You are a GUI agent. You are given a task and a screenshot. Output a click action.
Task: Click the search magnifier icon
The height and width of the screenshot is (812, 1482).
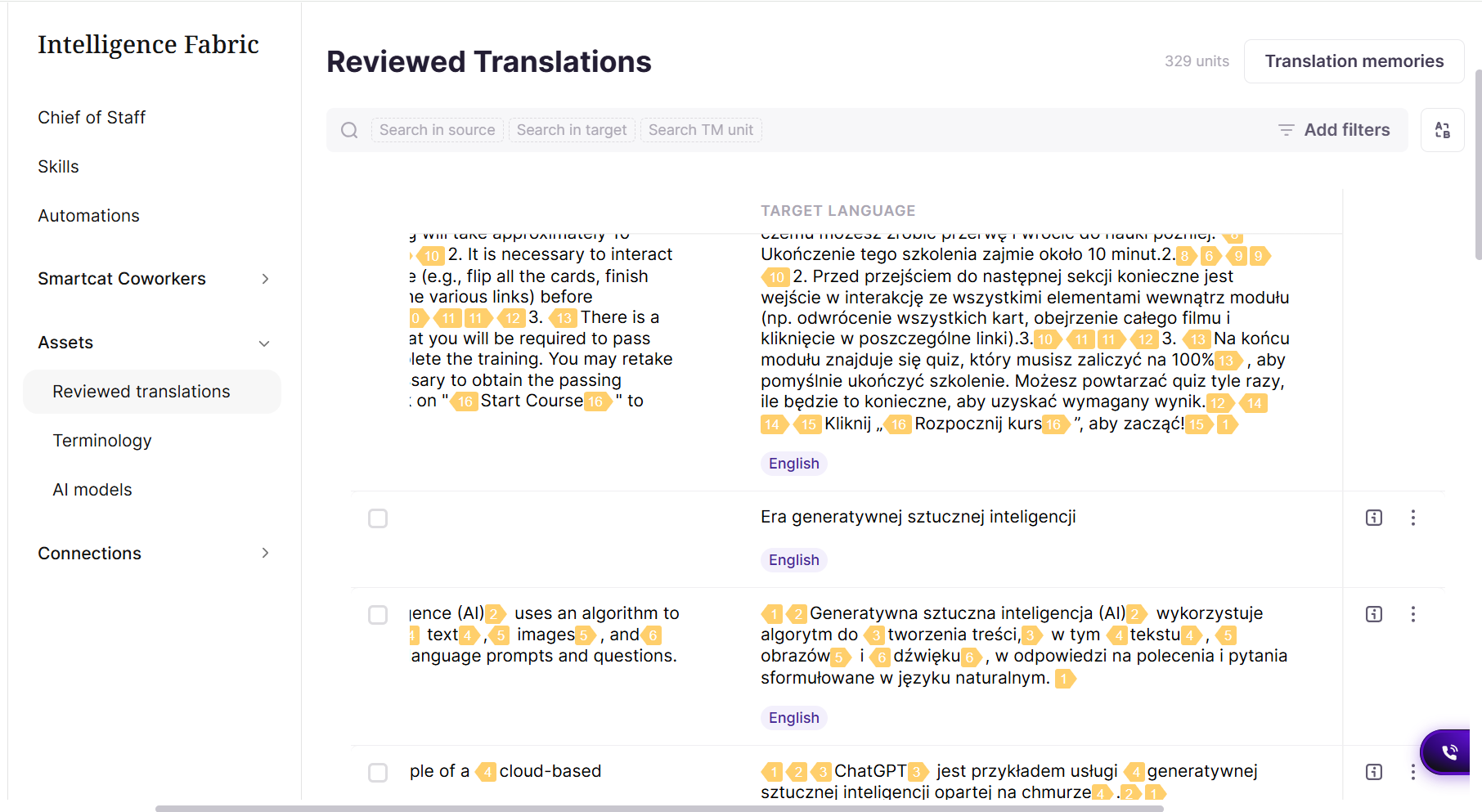(349, 130)
